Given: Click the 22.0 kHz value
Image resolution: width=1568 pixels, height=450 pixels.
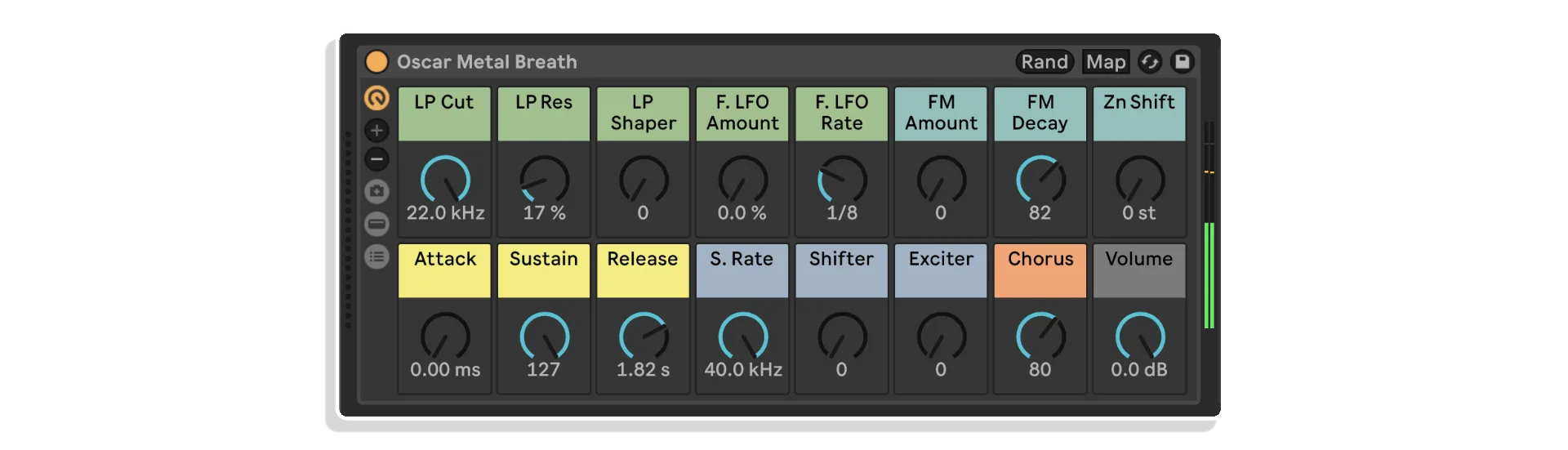Looking at the screenshot, I should (x=445, y=213).
